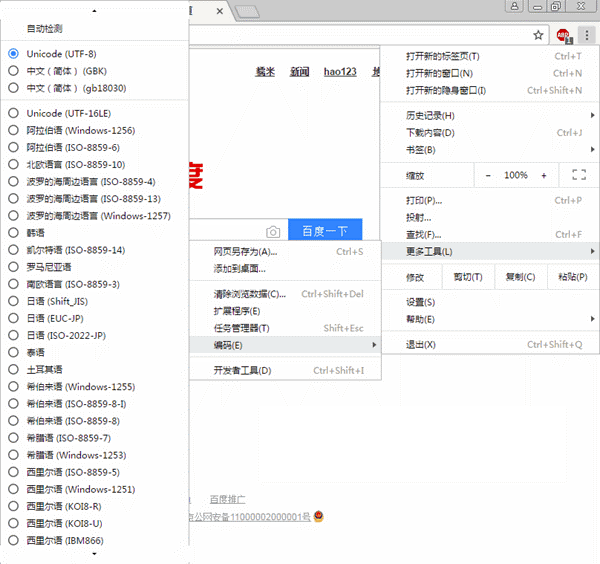This screenshot has width=600, height=564.
Task: Click the camera image search icon
Action: point(273,231)
